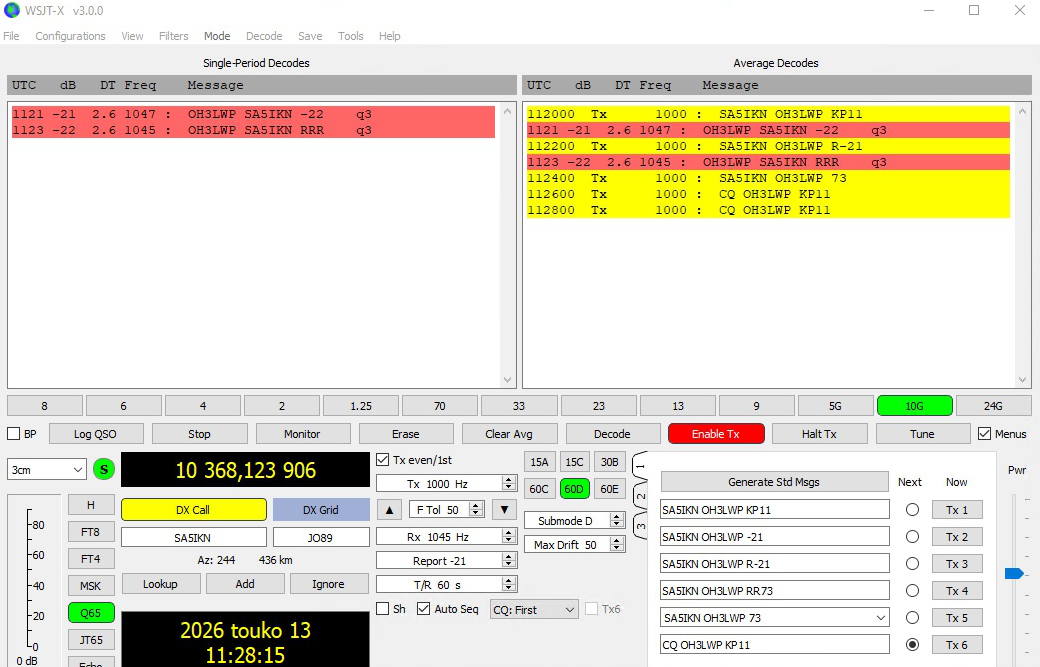The height and width of the screenshot is (667, 1040).
Task: Open the Decode menu
Action: (264, 36)
